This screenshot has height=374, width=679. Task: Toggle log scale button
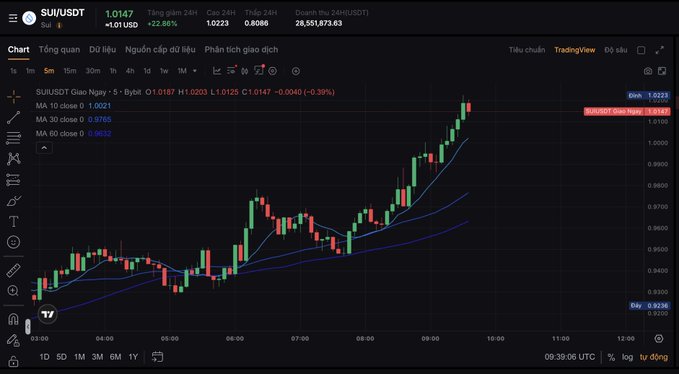pos(627,358)
